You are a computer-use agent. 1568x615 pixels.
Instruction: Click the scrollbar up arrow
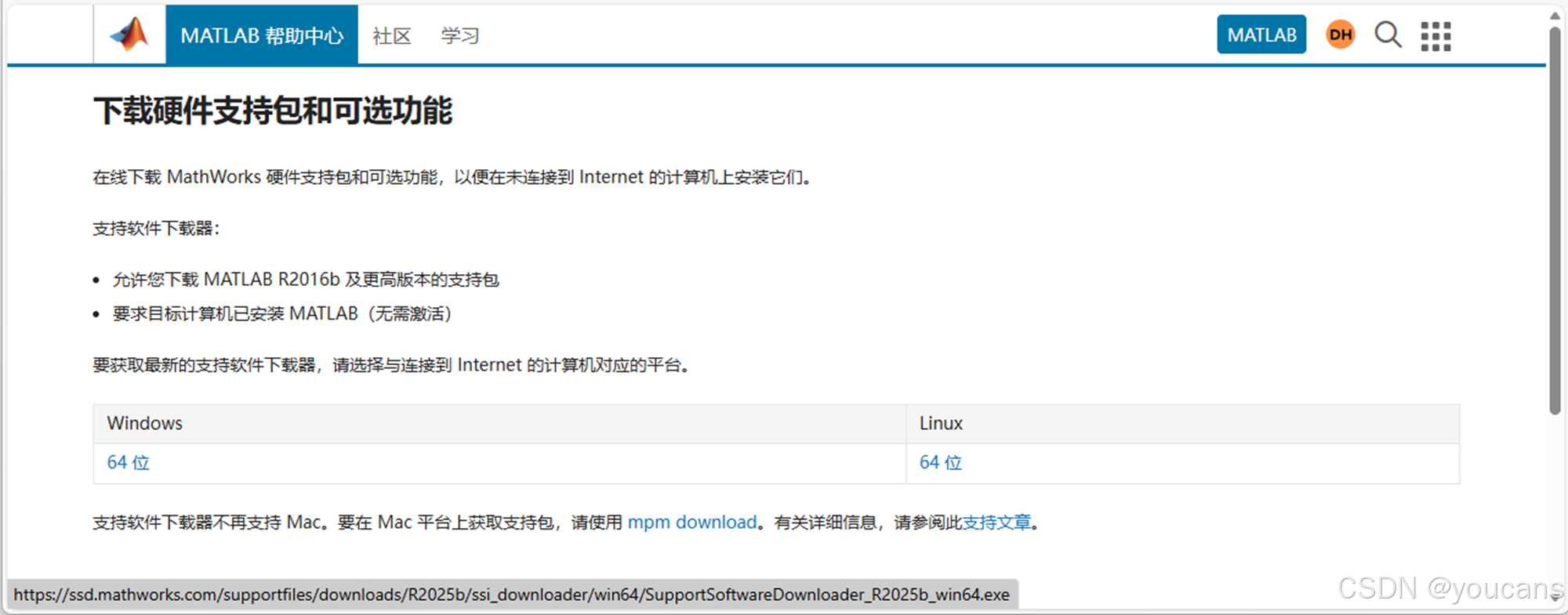coord(1555,15)
